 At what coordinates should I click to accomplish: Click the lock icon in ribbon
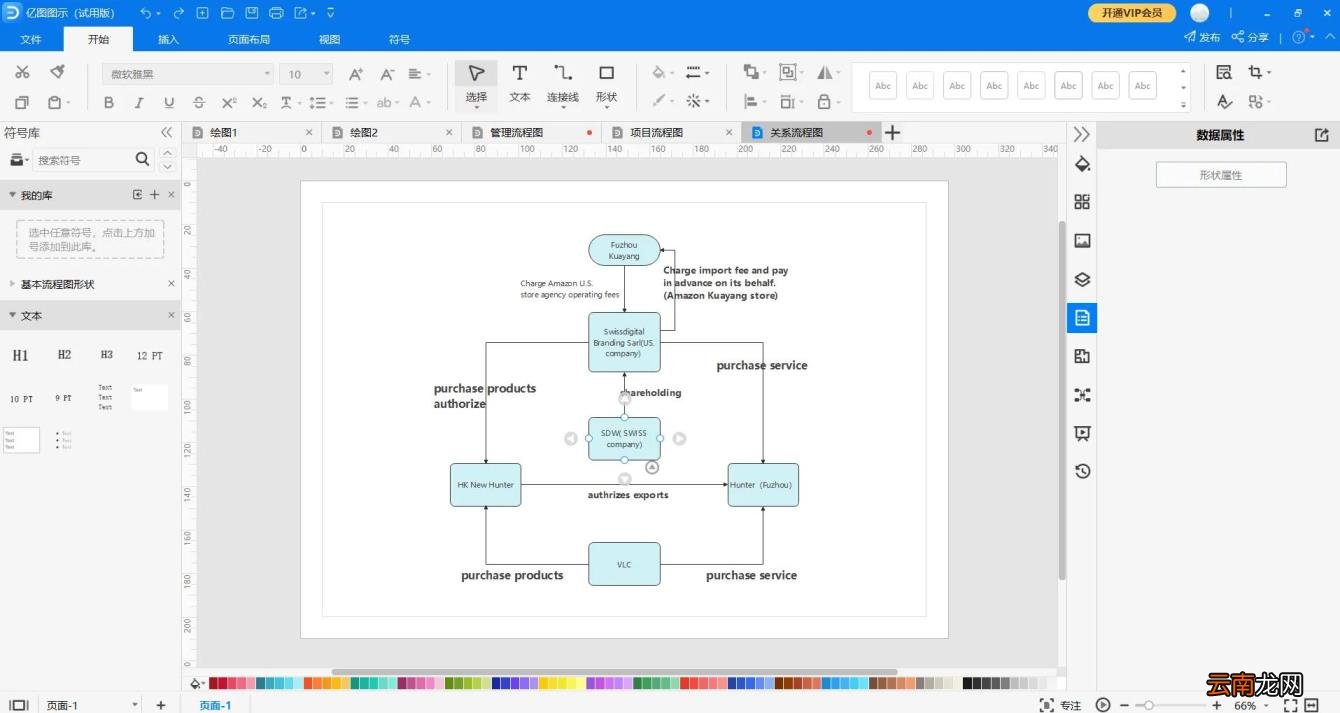click(824, 101)
